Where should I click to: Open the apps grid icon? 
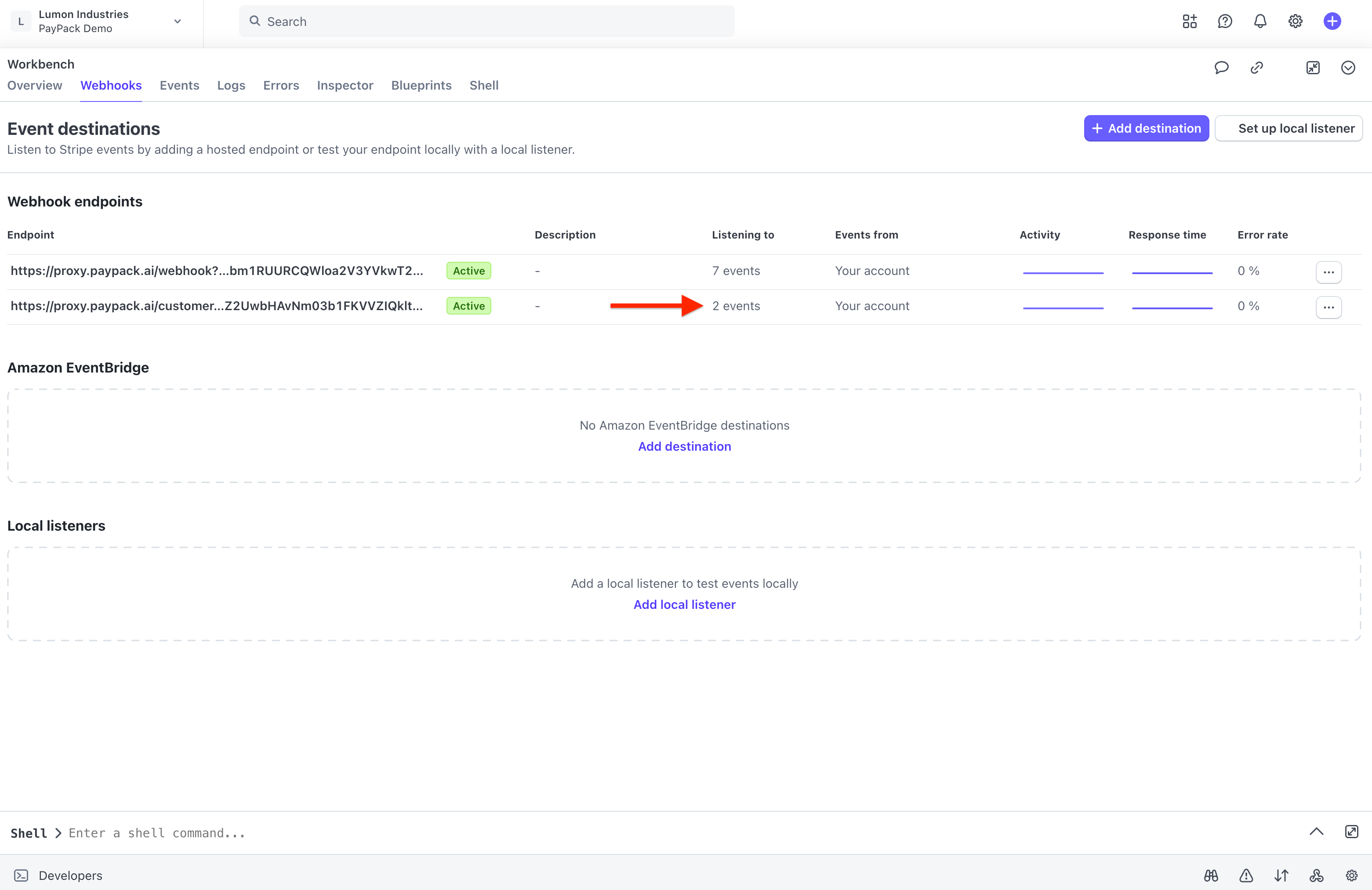click(x=1189, y=22)
